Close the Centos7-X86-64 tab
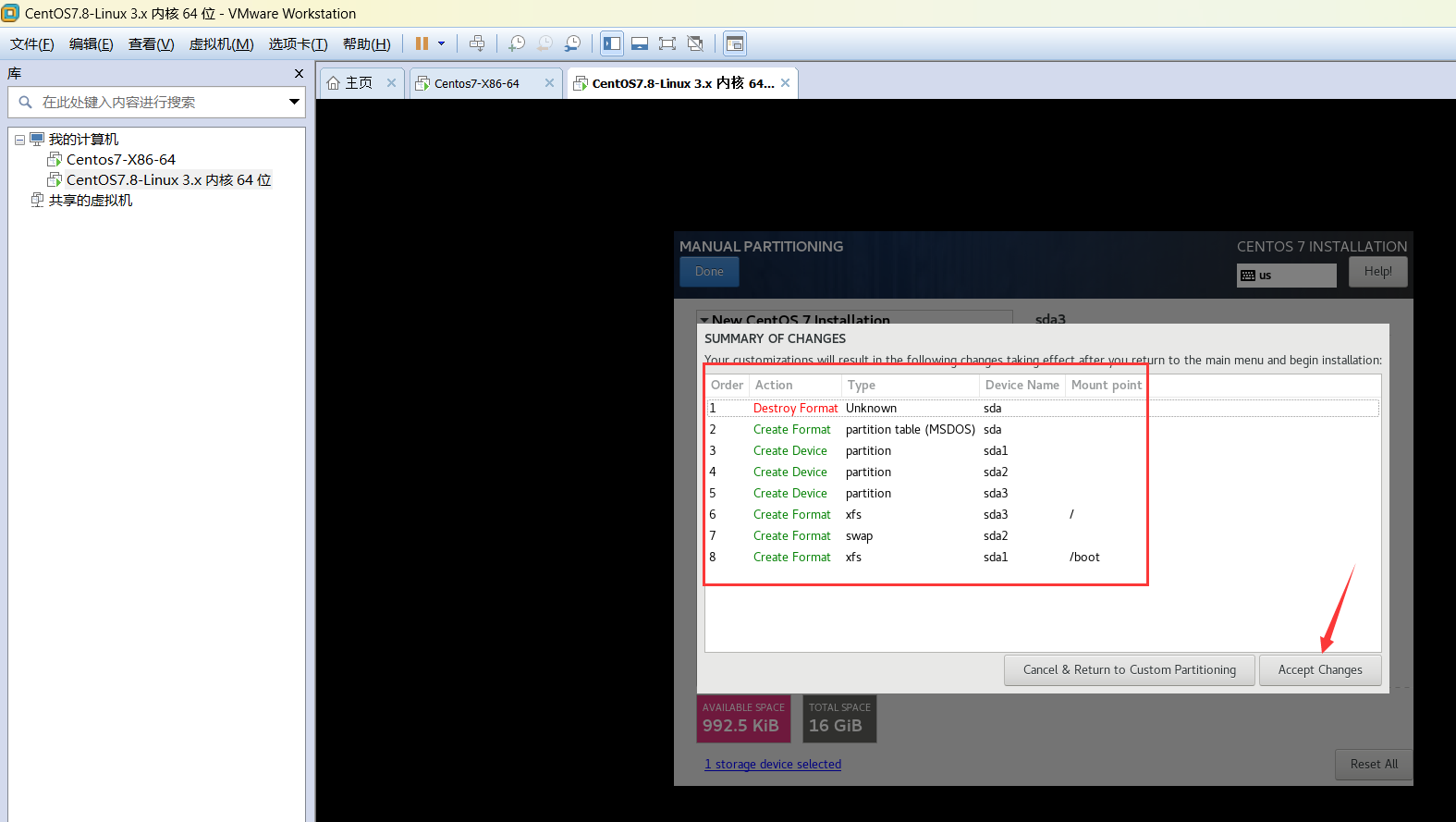Viewport: 1456px width, 822px height. (549, 83)
